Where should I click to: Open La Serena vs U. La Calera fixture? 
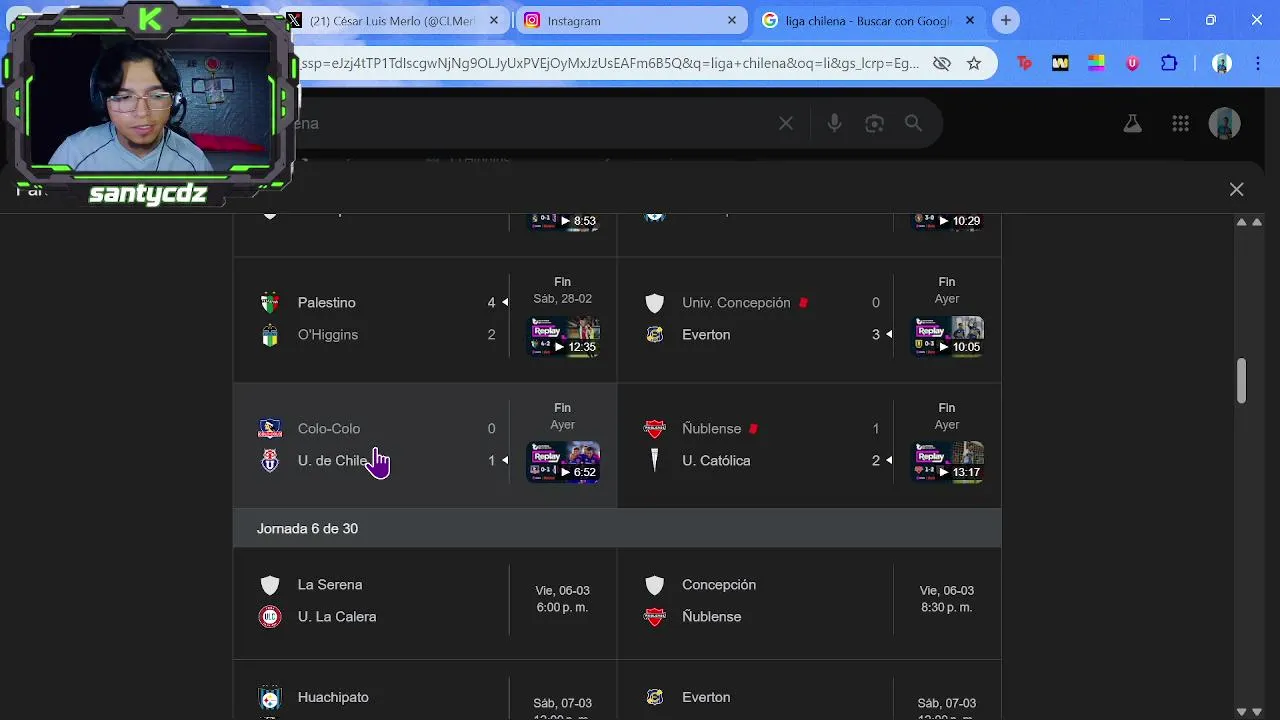click(x=425, y=601)
